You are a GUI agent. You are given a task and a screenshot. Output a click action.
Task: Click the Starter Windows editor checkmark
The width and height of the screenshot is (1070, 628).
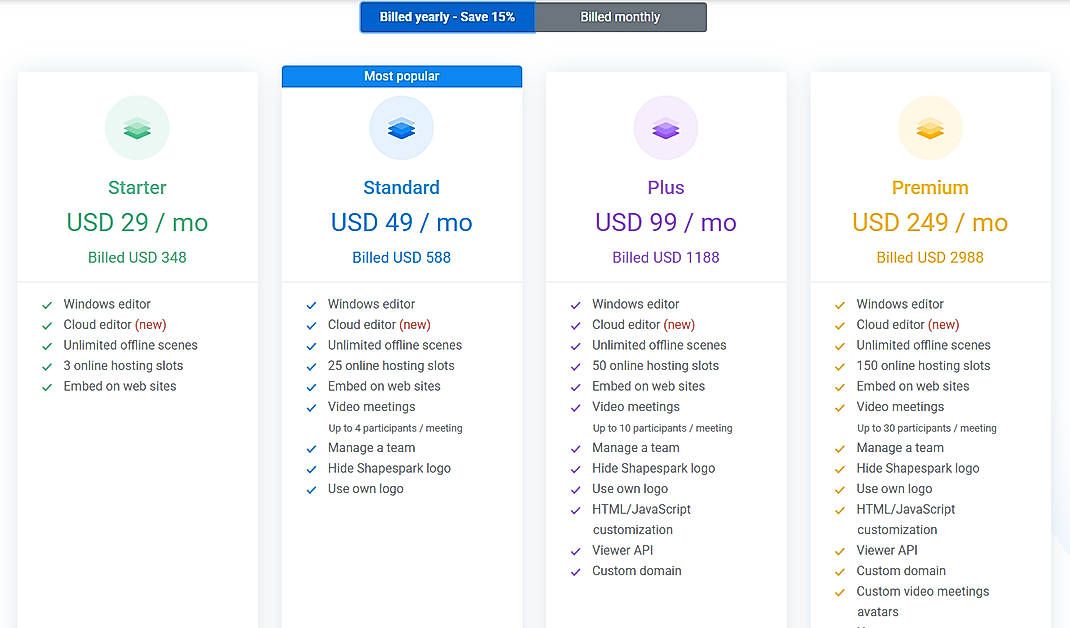[x=47, y=305]
